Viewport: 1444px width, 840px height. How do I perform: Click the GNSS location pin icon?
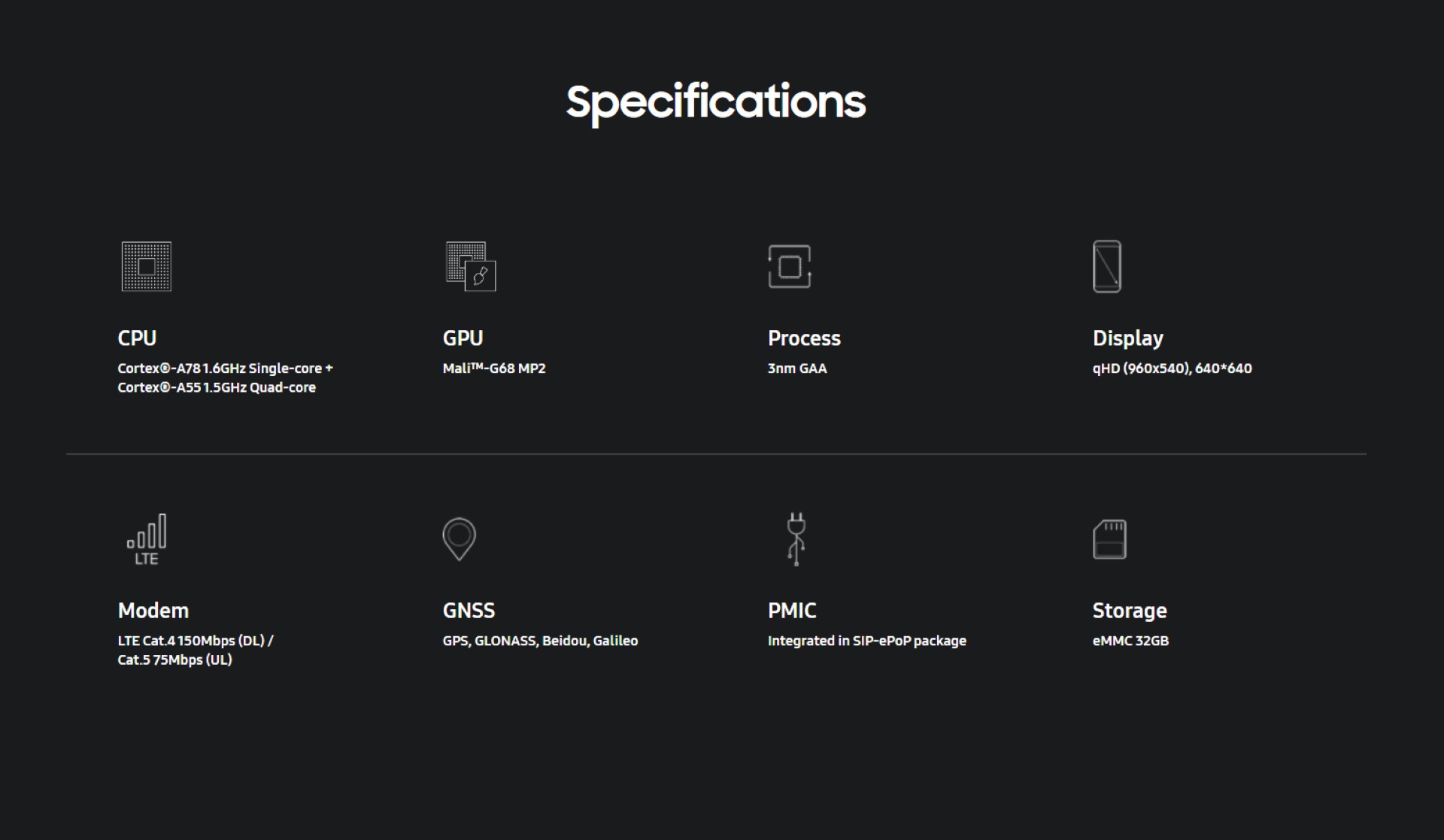[x=459, y=538]
